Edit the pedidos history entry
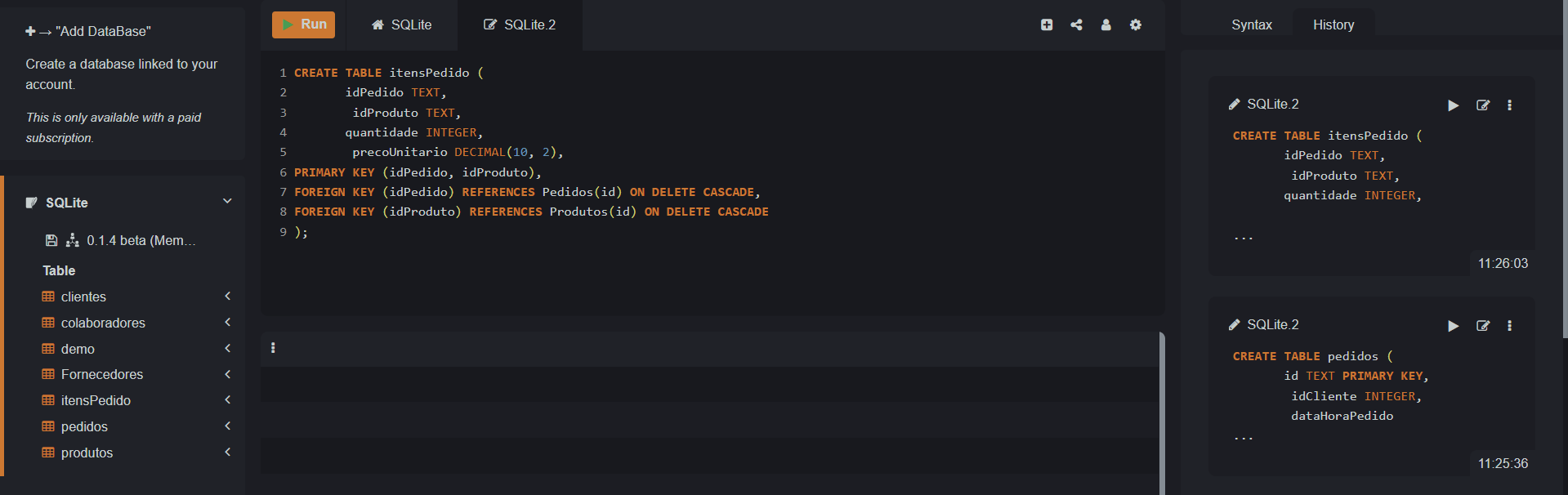This screenshot has width=1568, height=495. (x=1482, y=326)
